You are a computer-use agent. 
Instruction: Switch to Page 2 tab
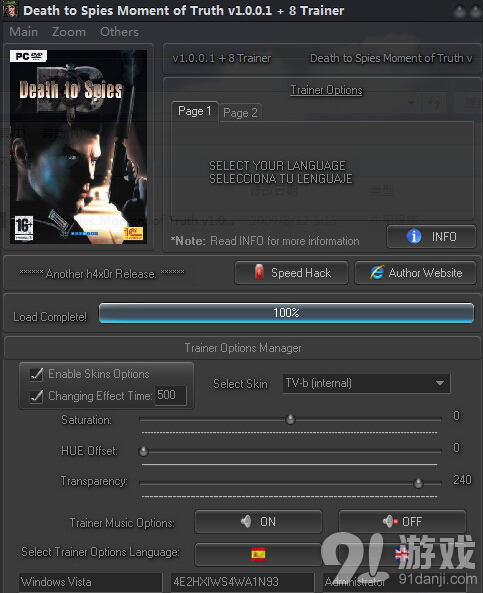[x=240, y=113]
